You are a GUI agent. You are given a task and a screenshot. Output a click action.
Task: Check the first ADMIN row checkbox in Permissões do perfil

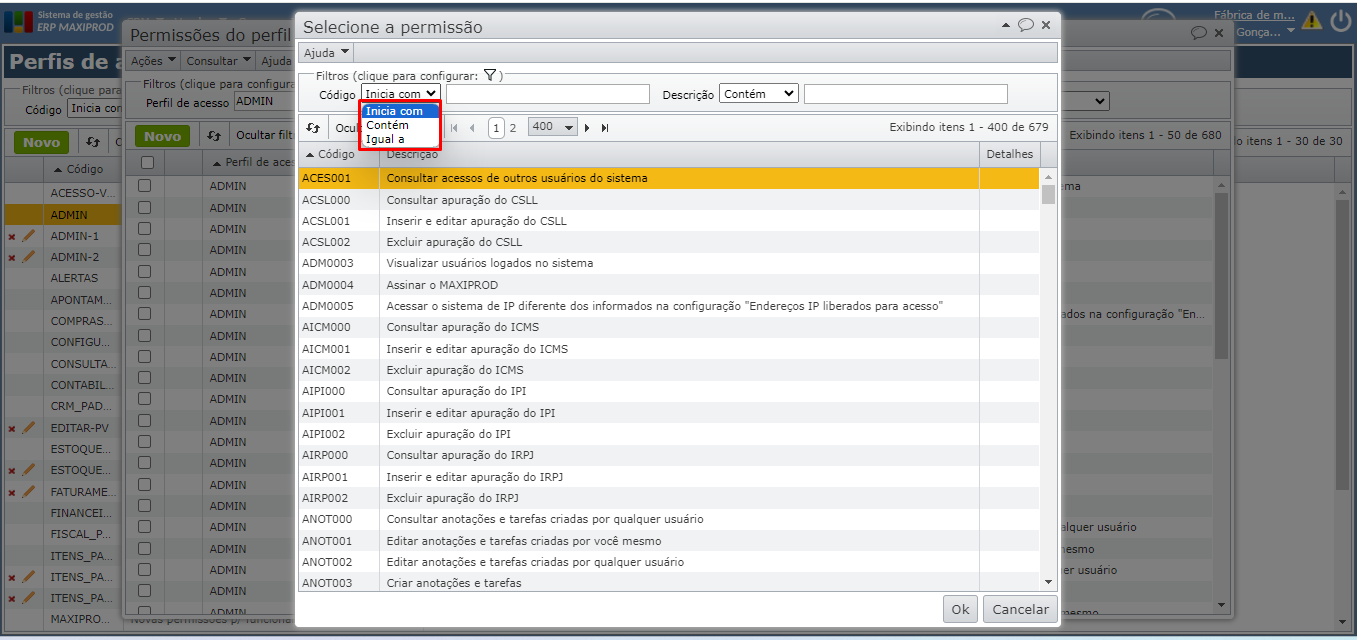(145, 186)
